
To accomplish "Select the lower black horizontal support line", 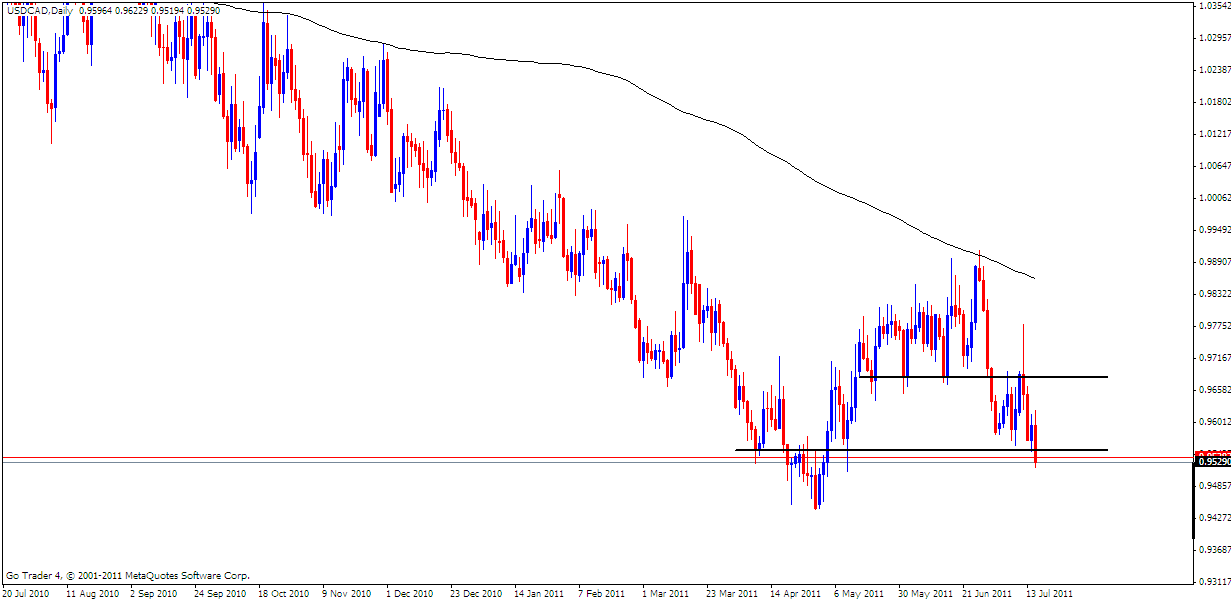I will [900, 450].
